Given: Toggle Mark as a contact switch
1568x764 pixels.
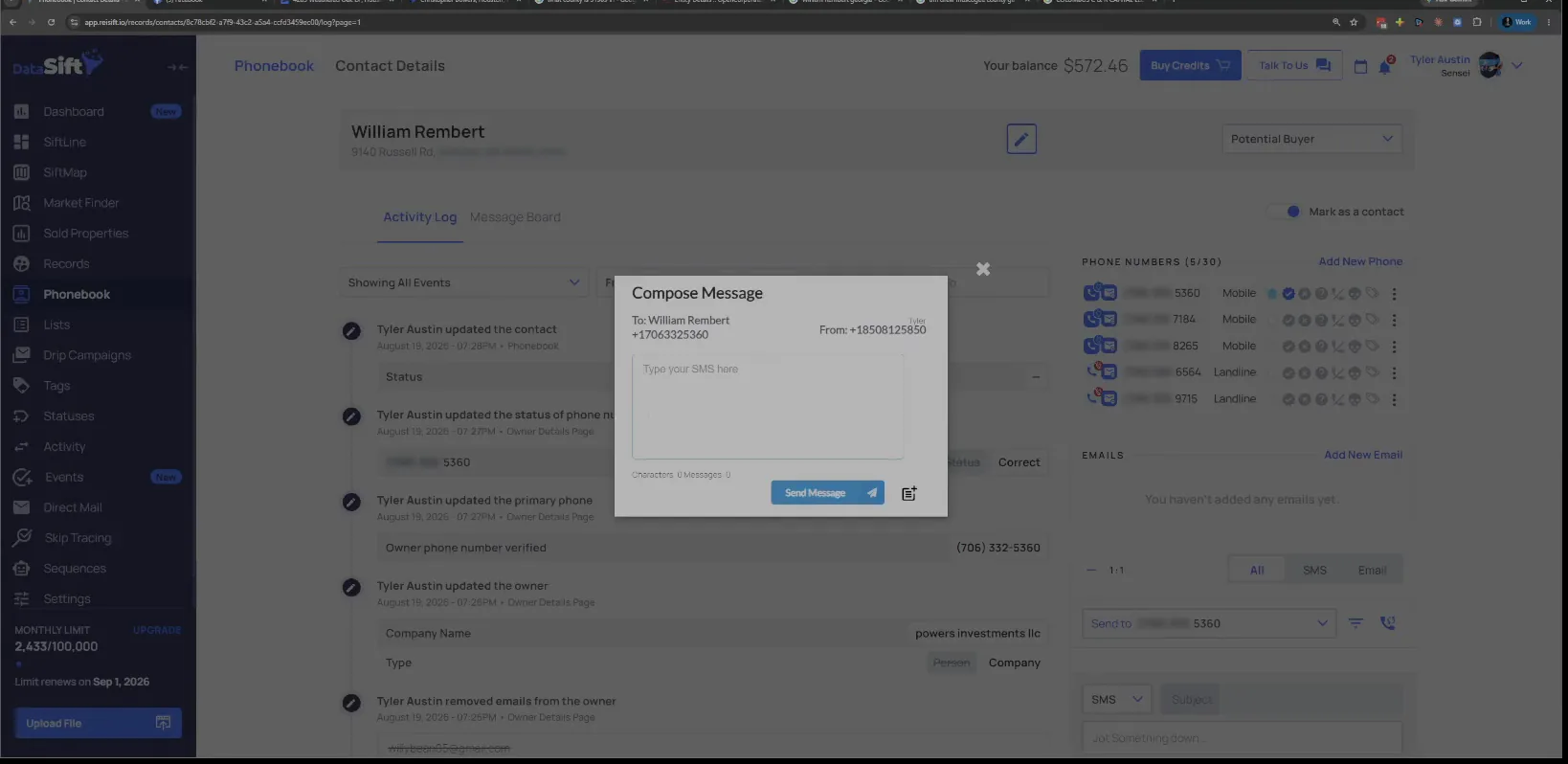Looking at the screenshot, I should coord(1285,212).
